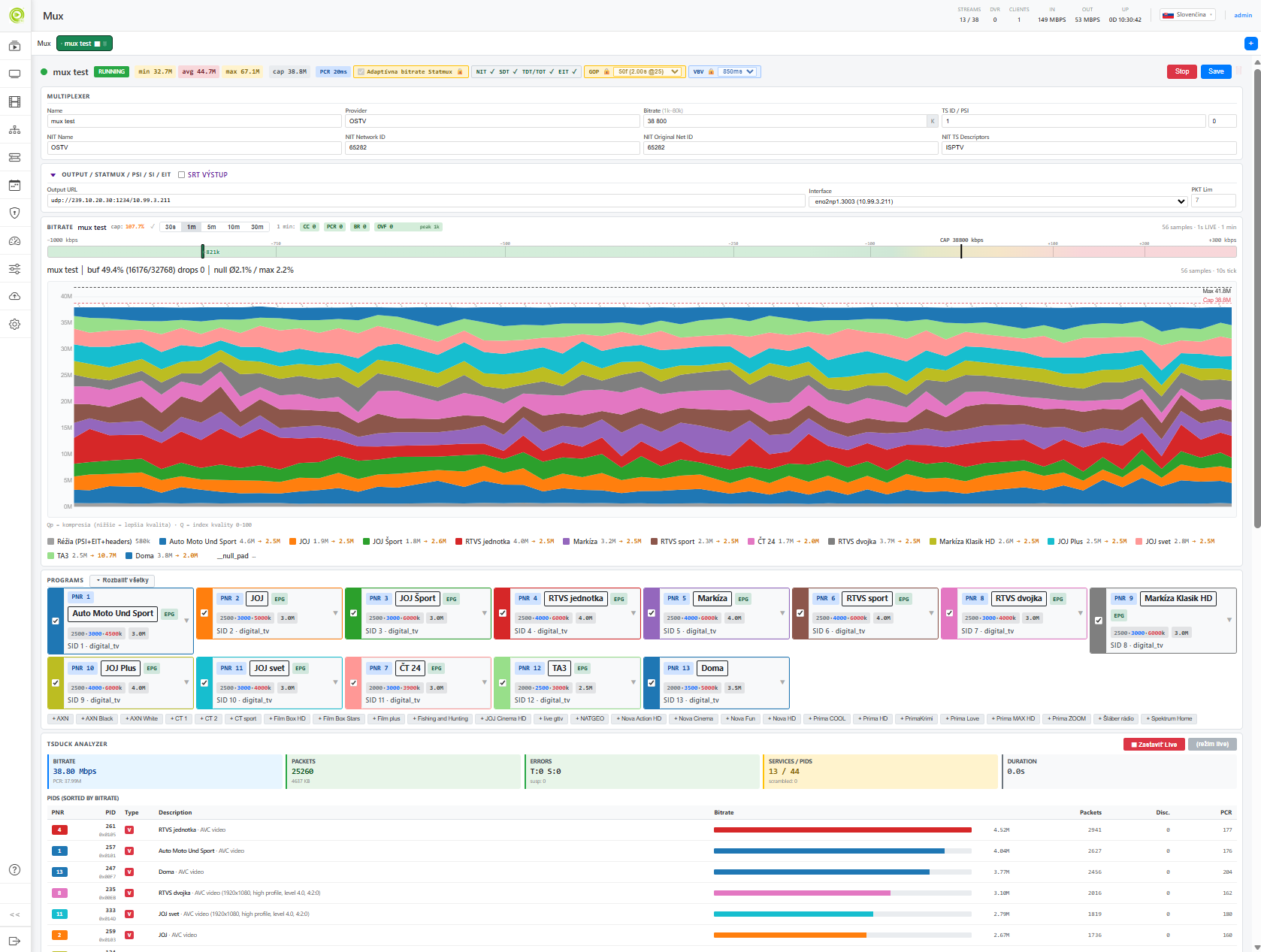Image resolution: width=1261 pixels, height=952 pixels.
Task: Uncheck the JOJ Plus program checkbox
Action: tap(56, 683)
